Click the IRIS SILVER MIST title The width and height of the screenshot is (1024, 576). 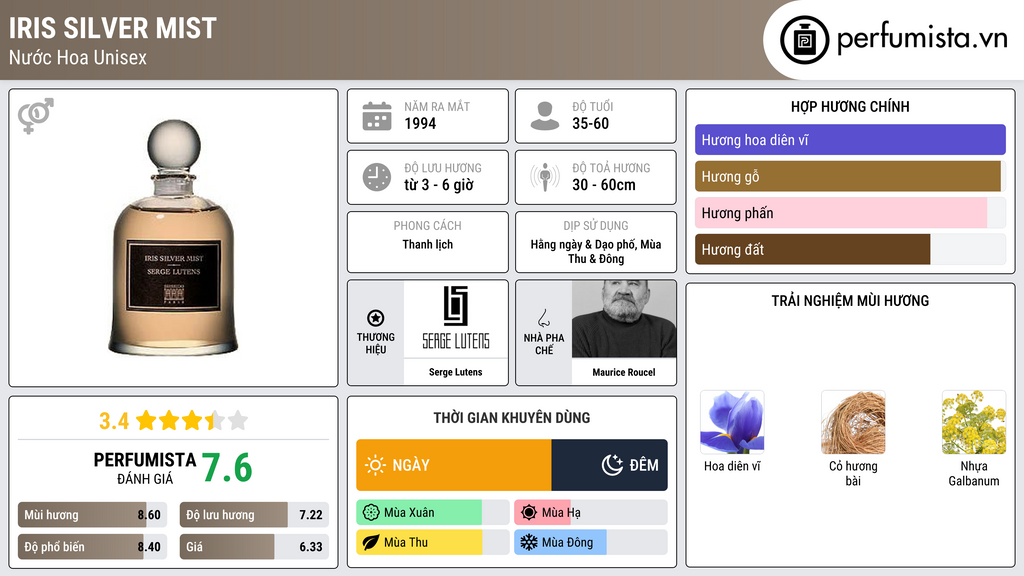click(112, 28)
